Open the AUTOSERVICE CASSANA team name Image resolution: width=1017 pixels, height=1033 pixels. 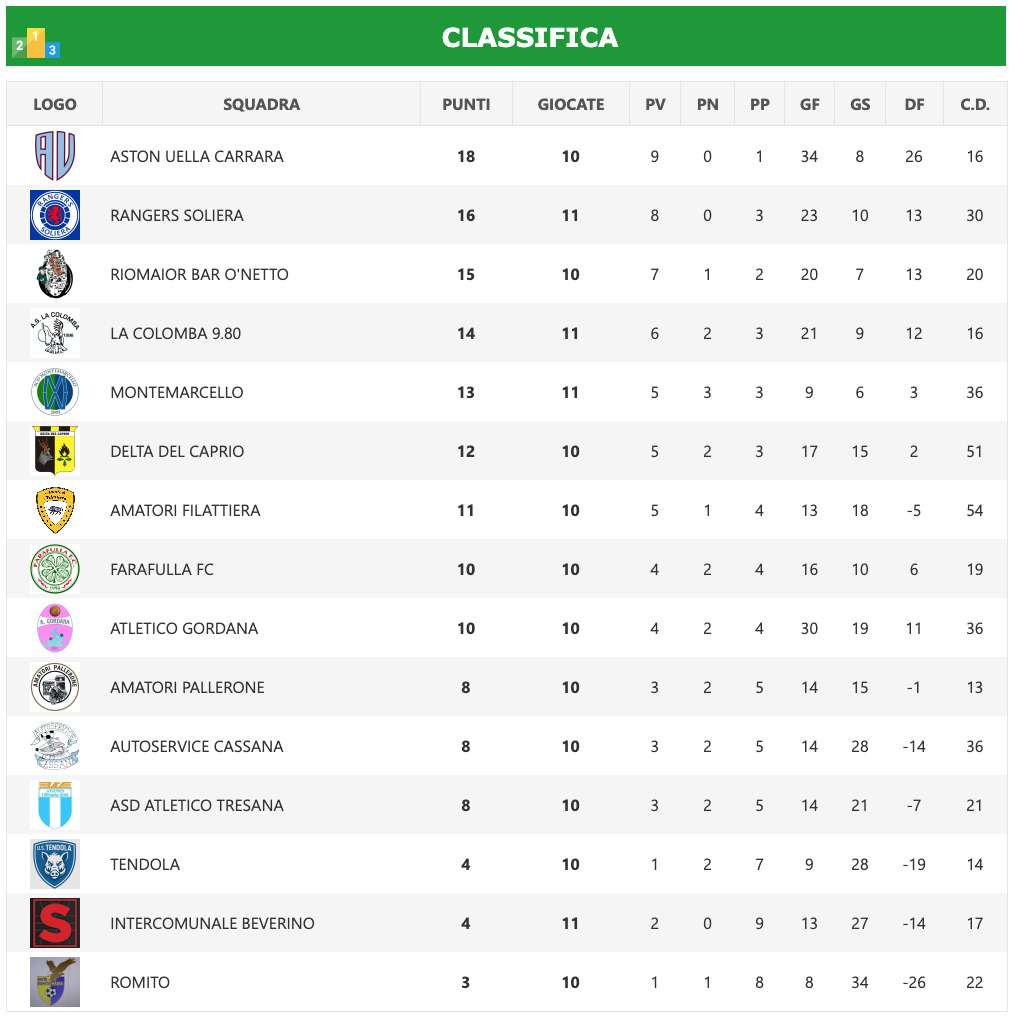197,746
